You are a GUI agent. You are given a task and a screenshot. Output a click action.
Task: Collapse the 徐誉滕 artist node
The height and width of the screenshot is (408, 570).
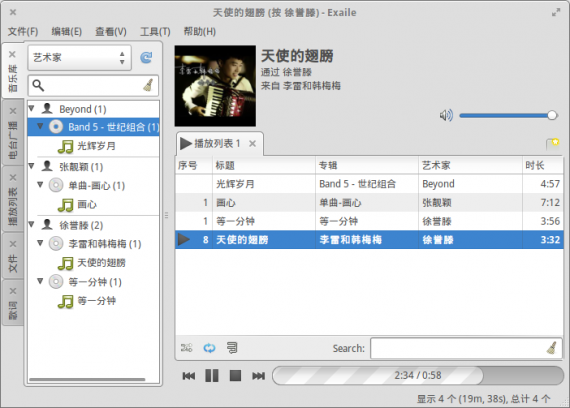pyautogui.click(x=32, y=224)
